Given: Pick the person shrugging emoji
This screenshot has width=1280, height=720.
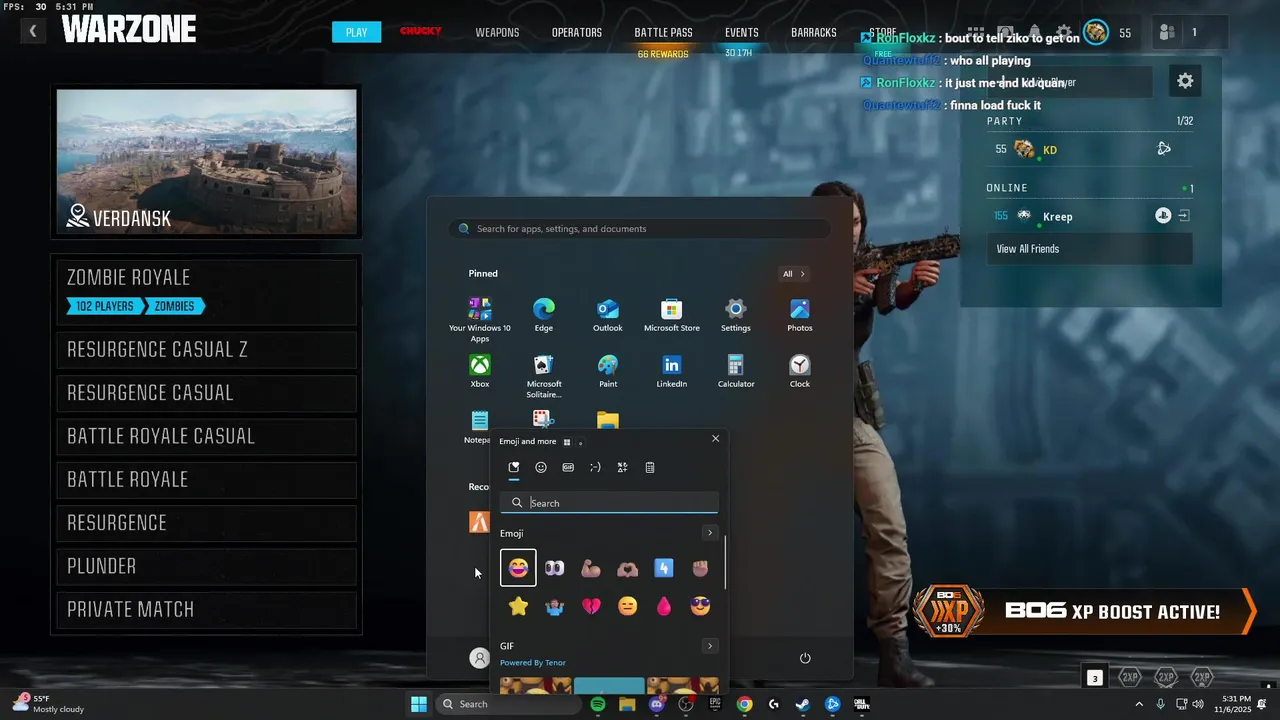Looking at the screenshot, I should (x=554, y=606).
